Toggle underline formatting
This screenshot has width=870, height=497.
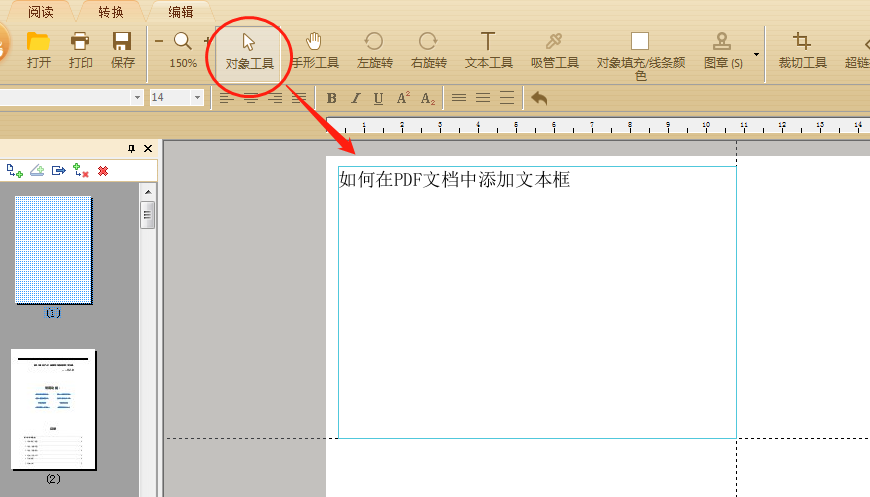point(378,98)
